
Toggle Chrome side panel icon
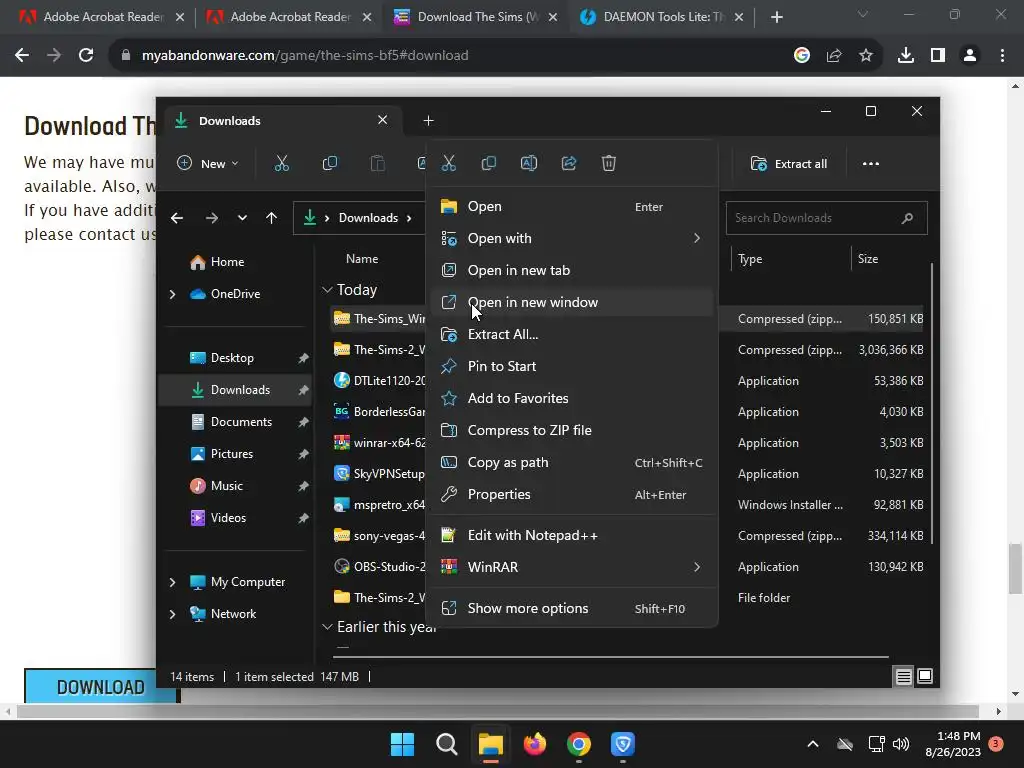click(938, 56)
